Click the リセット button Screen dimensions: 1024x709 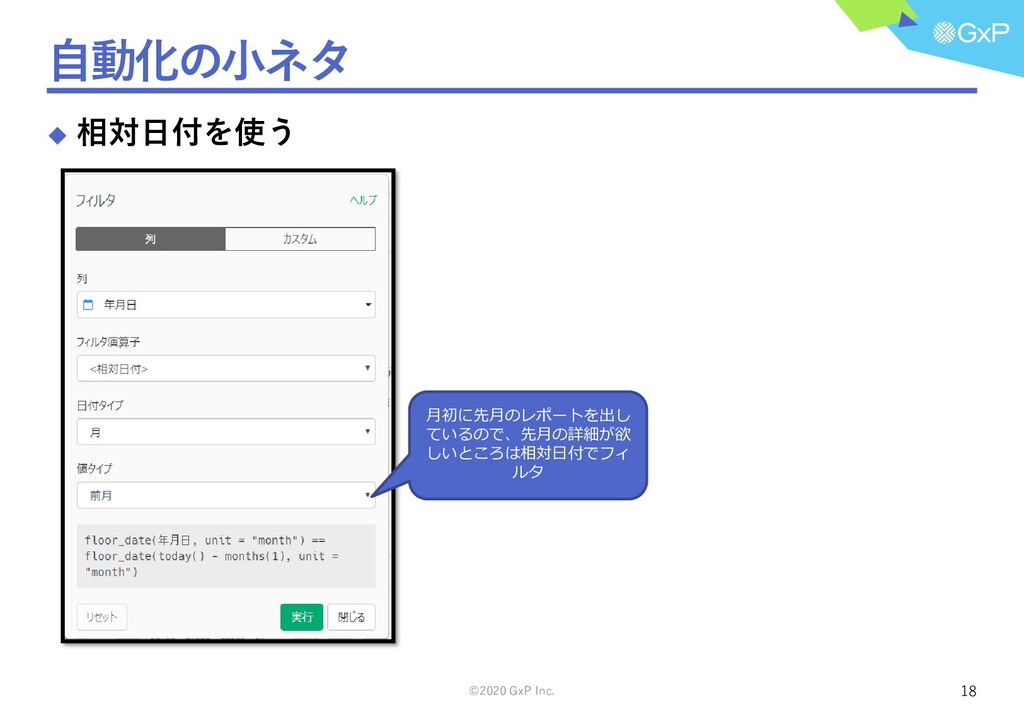(x=102, y=617)
